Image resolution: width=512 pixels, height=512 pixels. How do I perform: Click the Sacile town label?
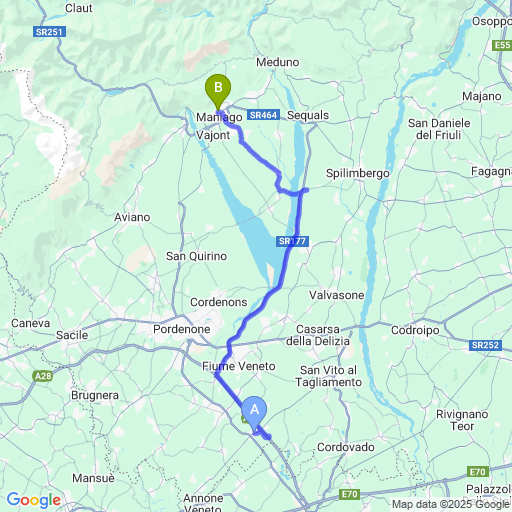click(72, 335)
